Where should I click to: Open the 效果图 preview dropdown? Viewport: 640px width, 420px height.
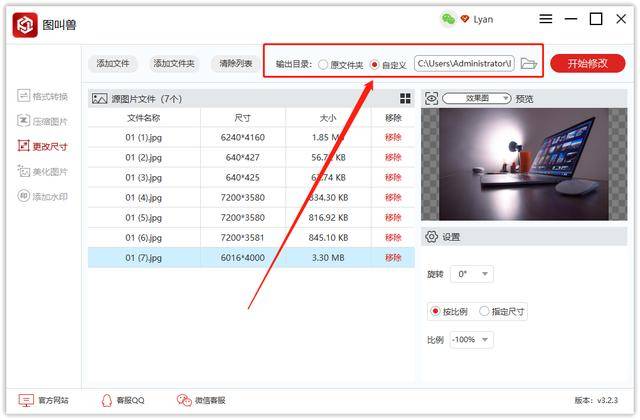[477, 98]
